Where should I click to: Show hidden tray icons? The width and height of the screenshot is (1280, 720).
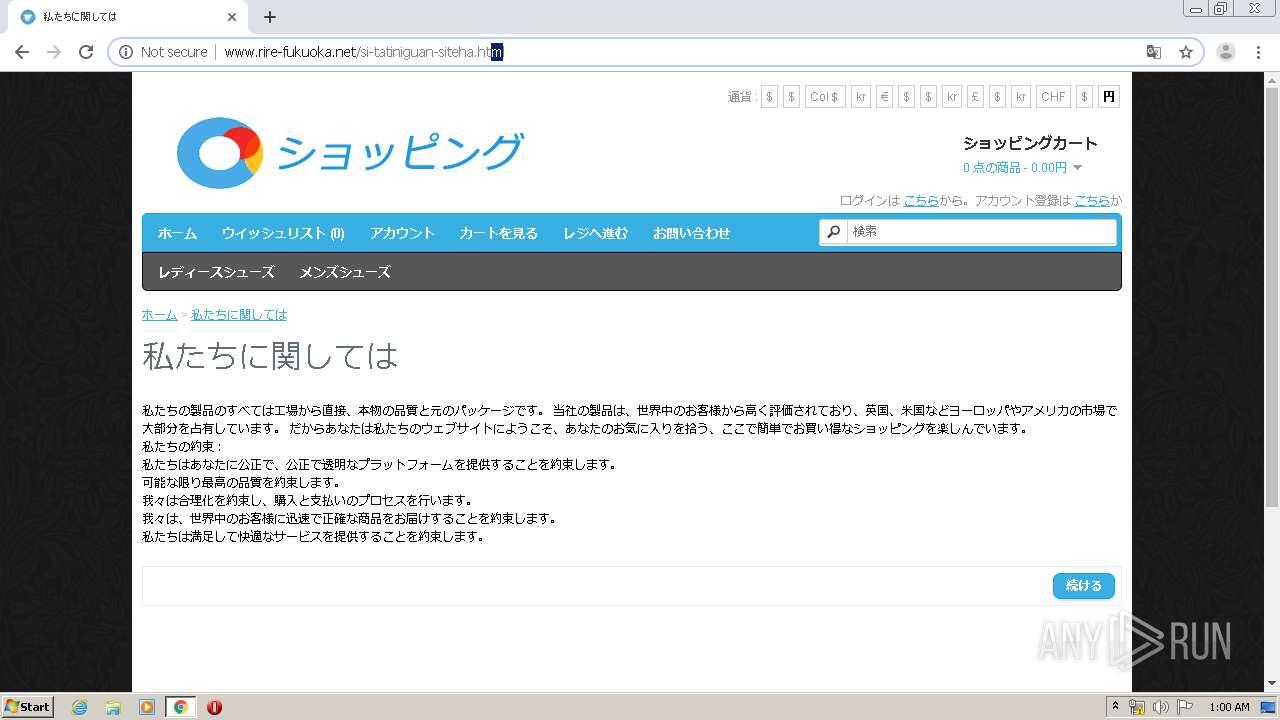pos(1115,707)
